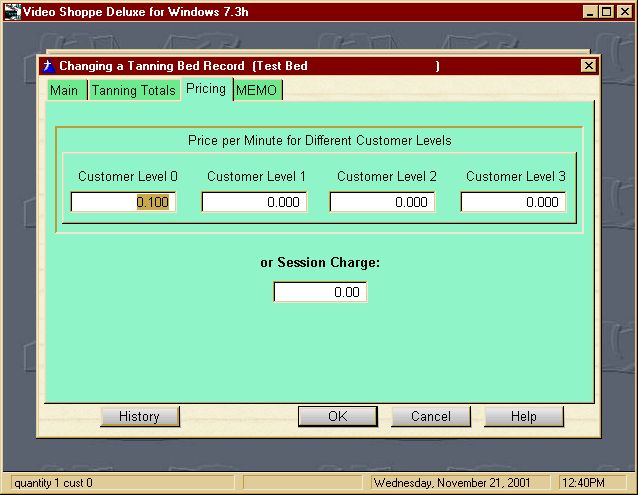Open the History button
This screenshot has width=638, height=495.
click(139, 416)
